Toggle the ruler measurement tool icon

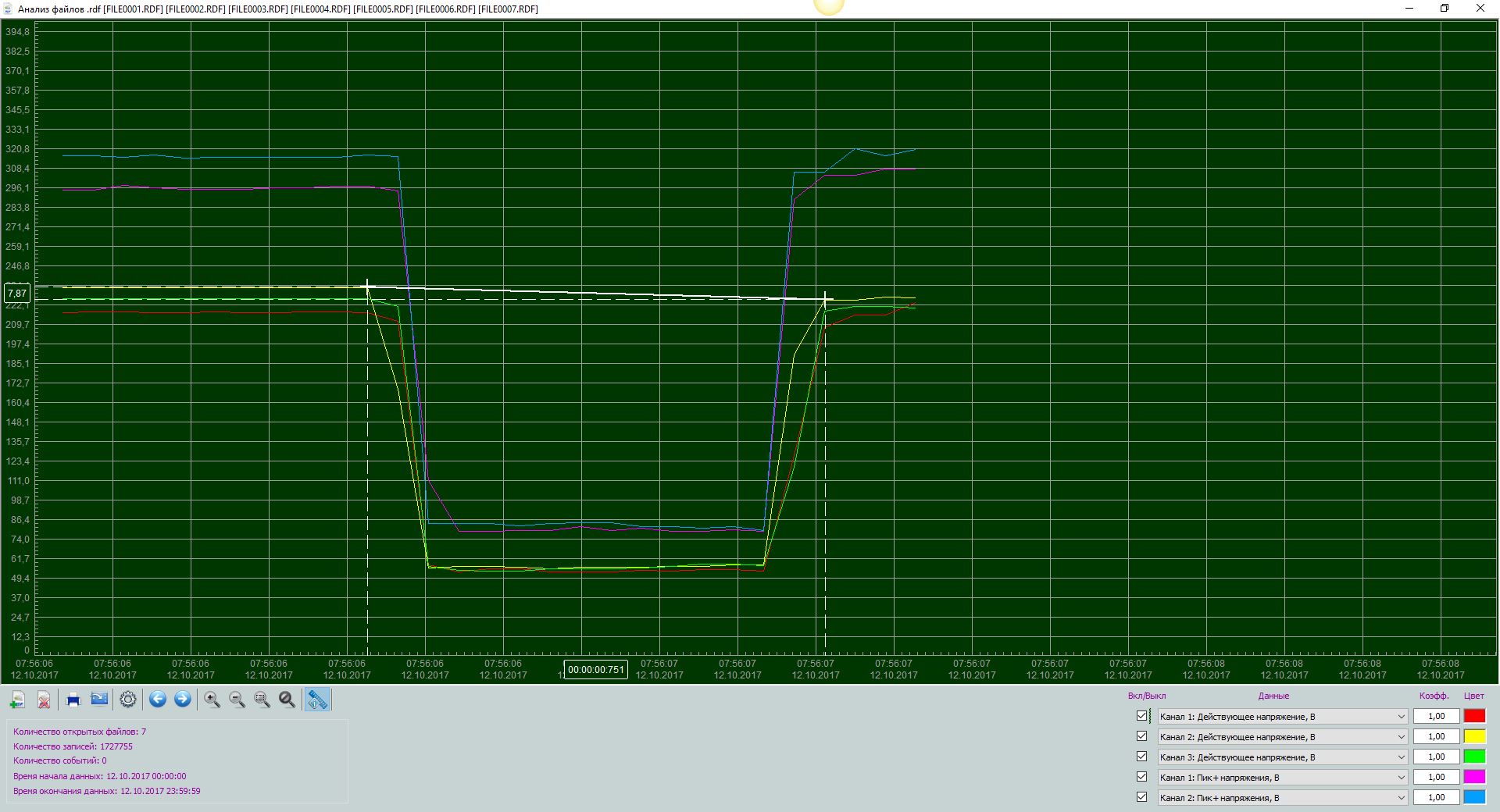tap(317, 700)
